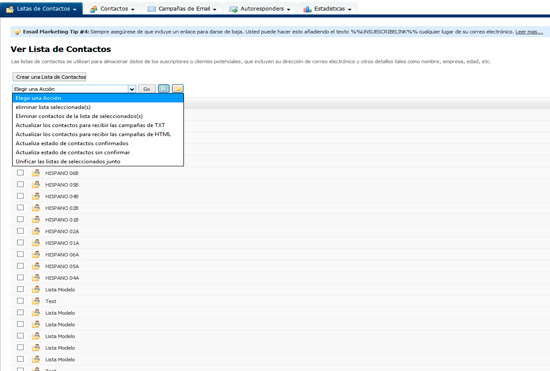Click the contact list icon for HISPANO 04B
550x371 pixels.
(x=36, y=196)
